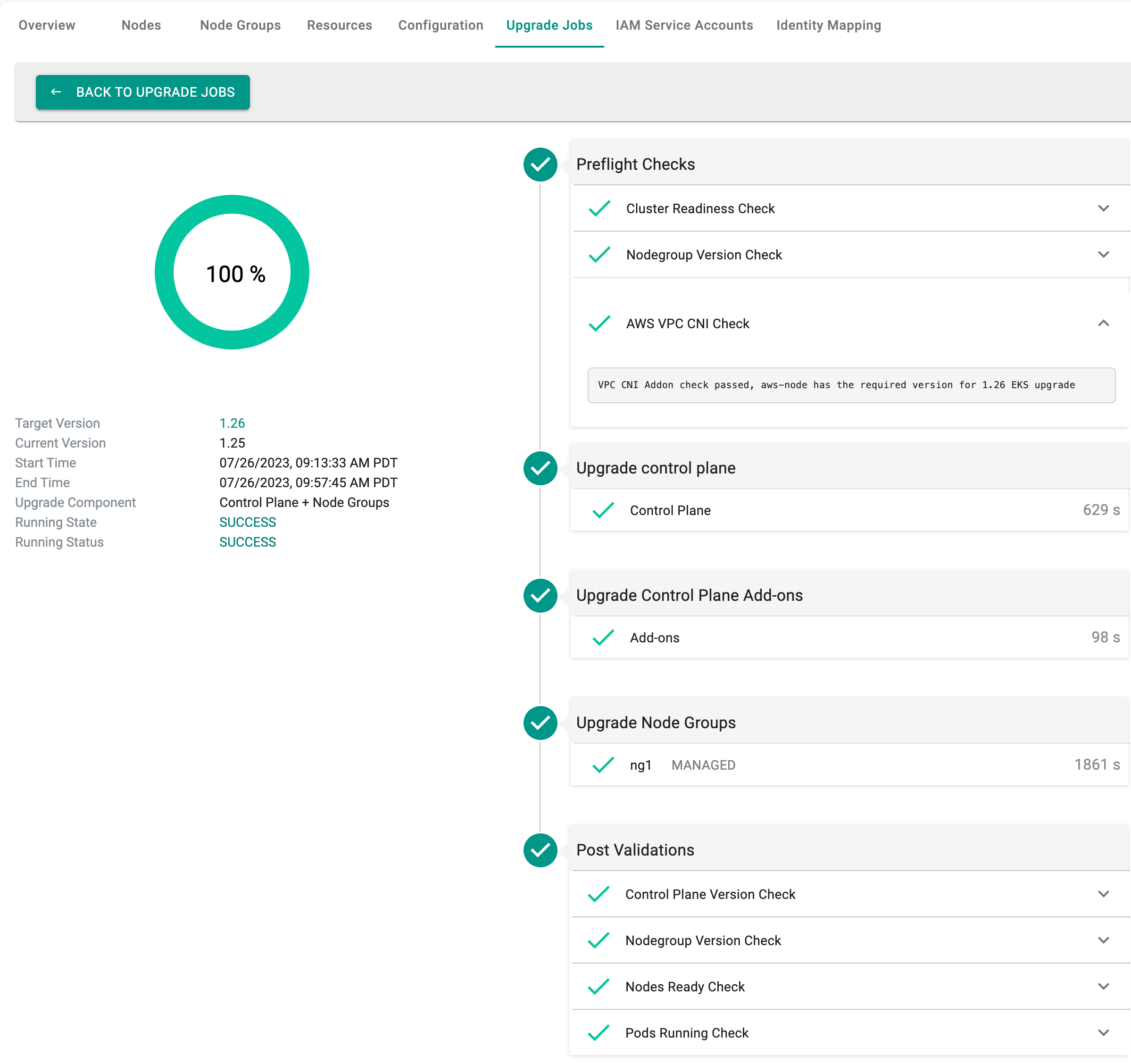Expand the Cluster Readiness Check row

point(1104,208)
